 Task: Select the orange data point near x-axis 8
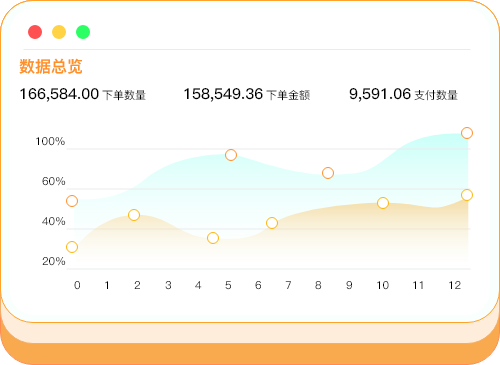(x=328, y=173)
